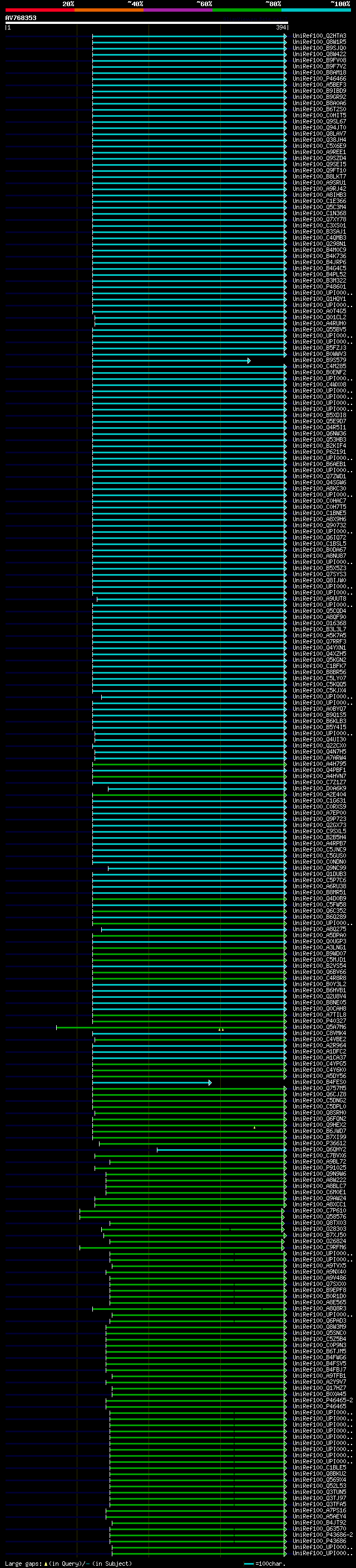The image size is (356, 1568).
Task: Click the UniRef100_P46465-2 isoform label
Action: 323,1400
